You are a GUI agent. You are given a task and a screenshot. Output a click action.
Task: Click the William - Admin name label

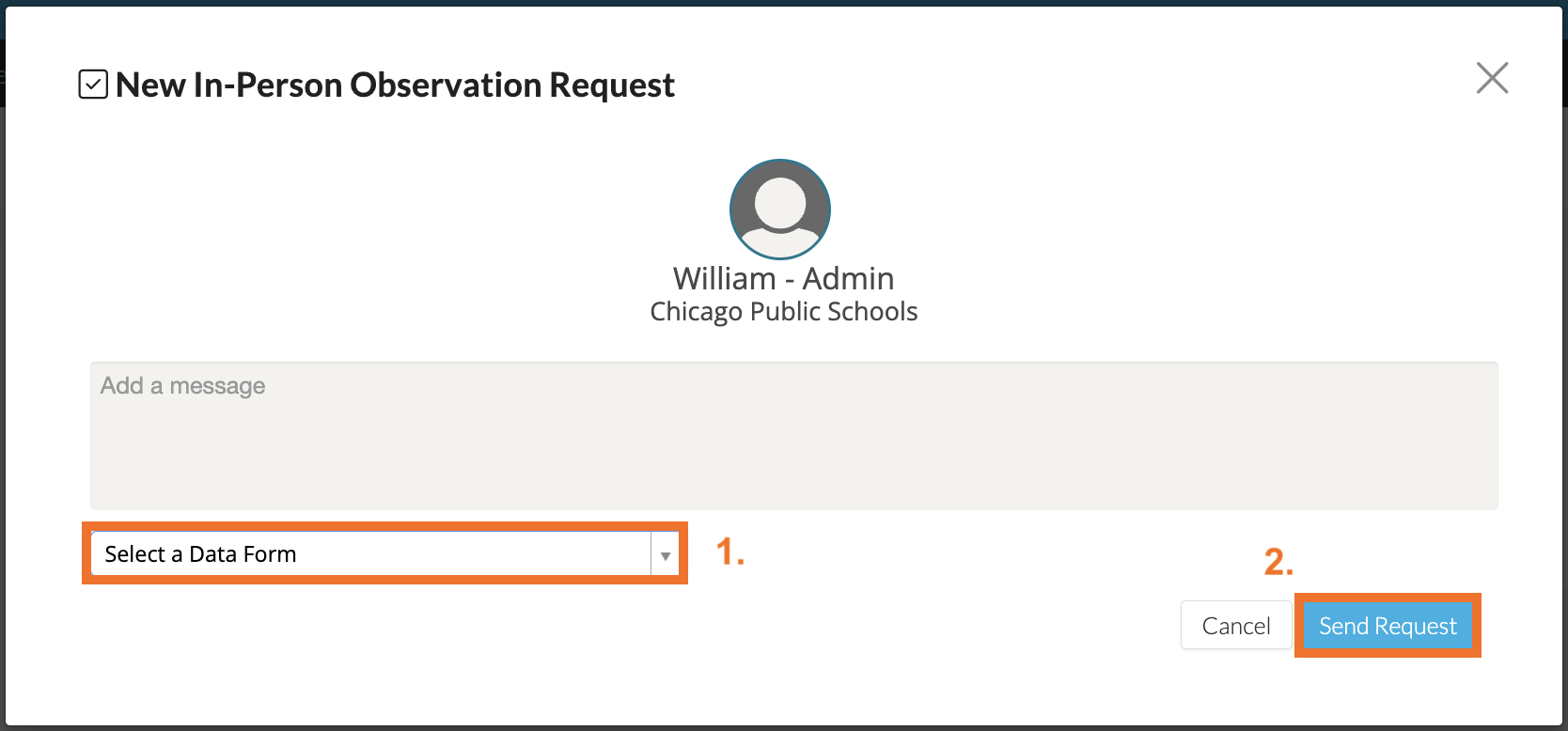pyautogui.click(x=783, y=279)
